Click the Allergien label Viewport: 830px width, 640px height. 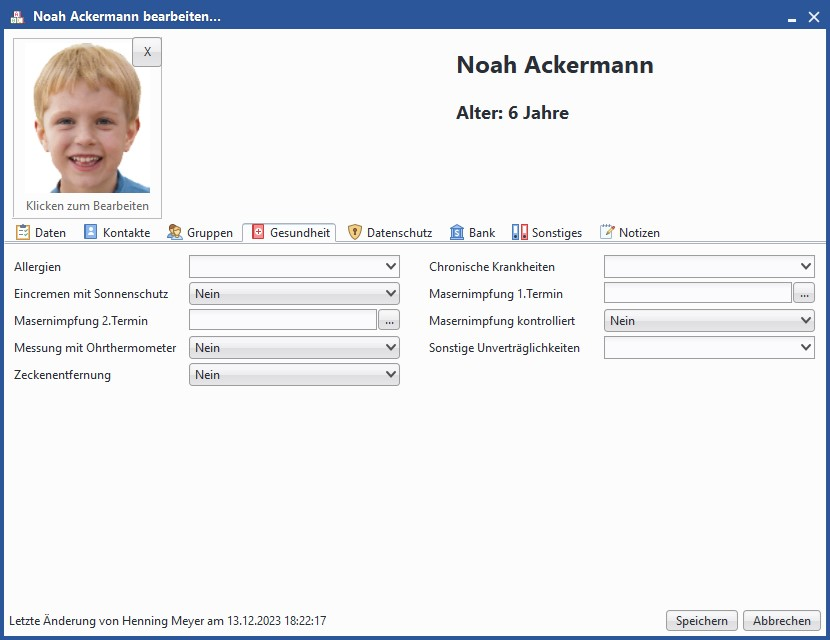coord(38,267)
